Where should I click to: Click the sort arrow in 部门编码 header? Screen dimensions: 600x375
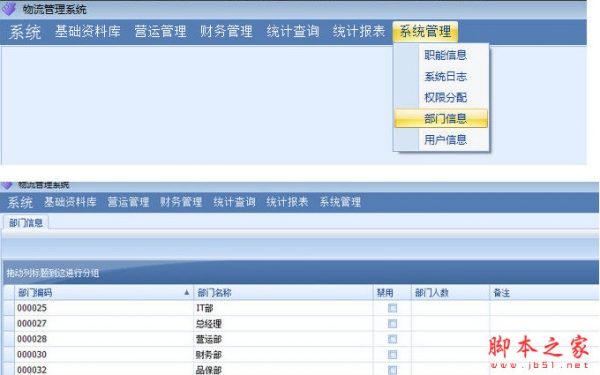pyautogui.click(x=186, y=292)
